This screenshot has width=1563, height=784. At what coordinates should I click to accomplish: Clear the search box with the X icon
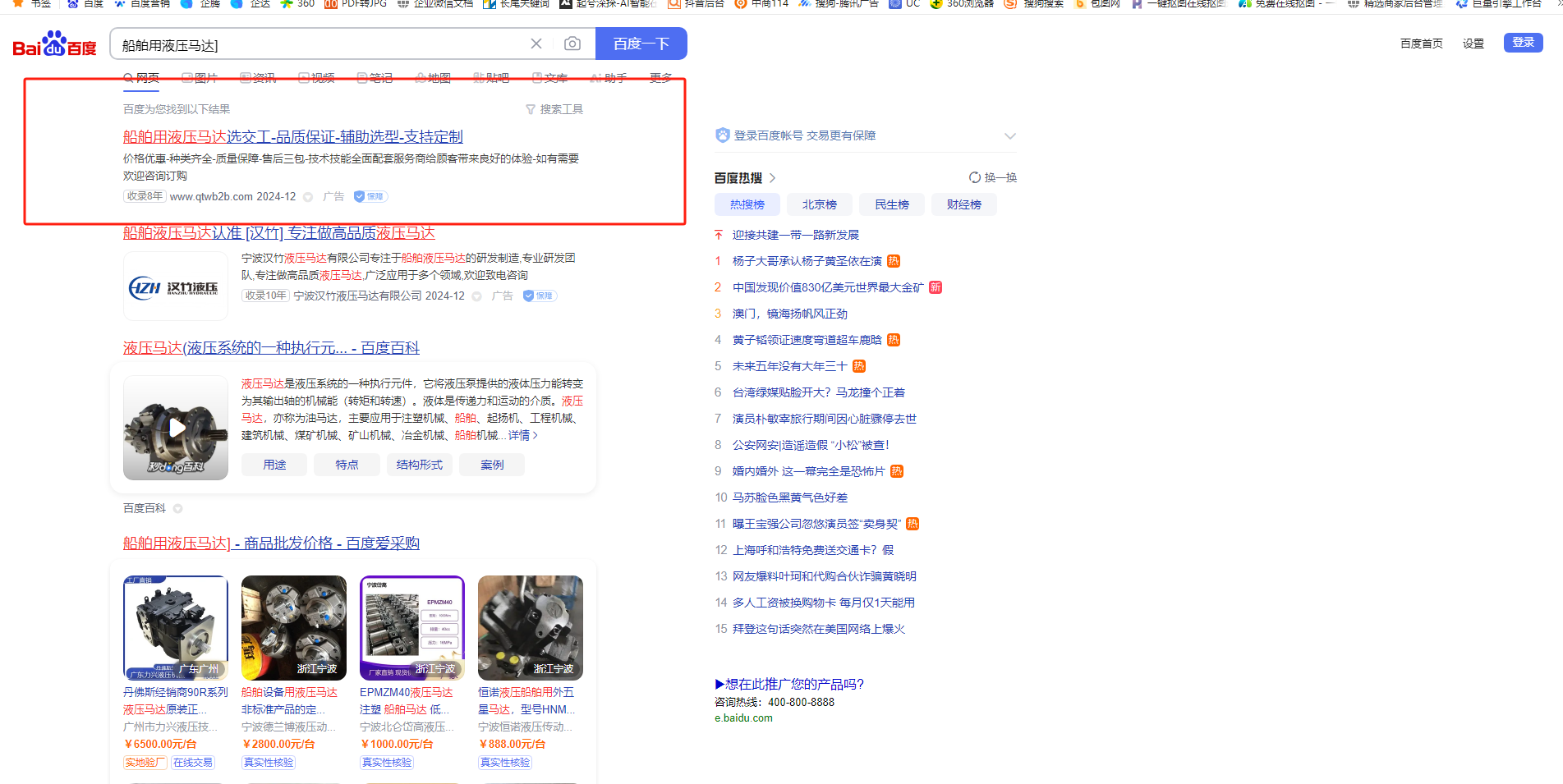(x=536, y=44)
